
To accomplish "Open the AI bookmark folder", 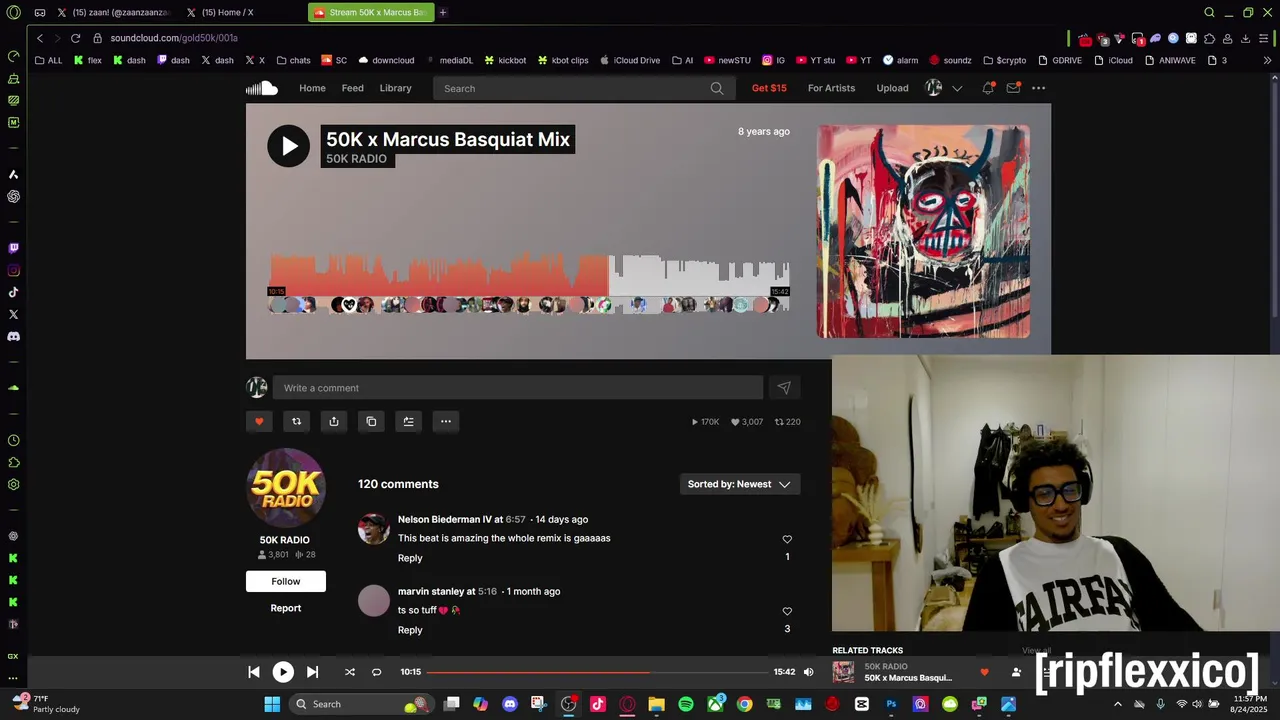I will (x=683, y=60).
